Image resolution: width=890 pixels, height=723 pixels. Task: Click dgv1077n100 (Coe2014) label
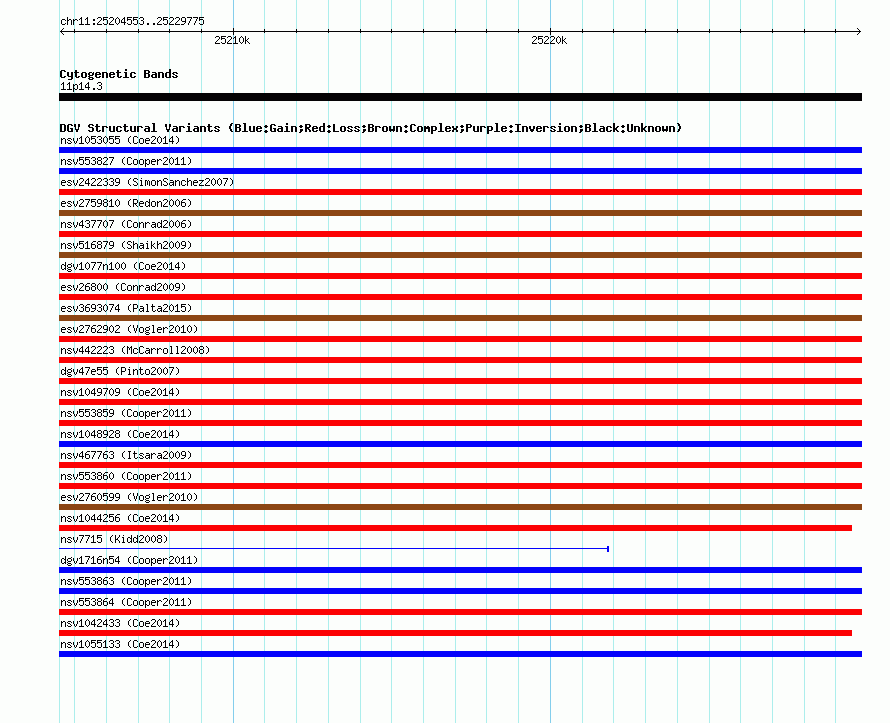pyautogui.click(x=123, y=266)
